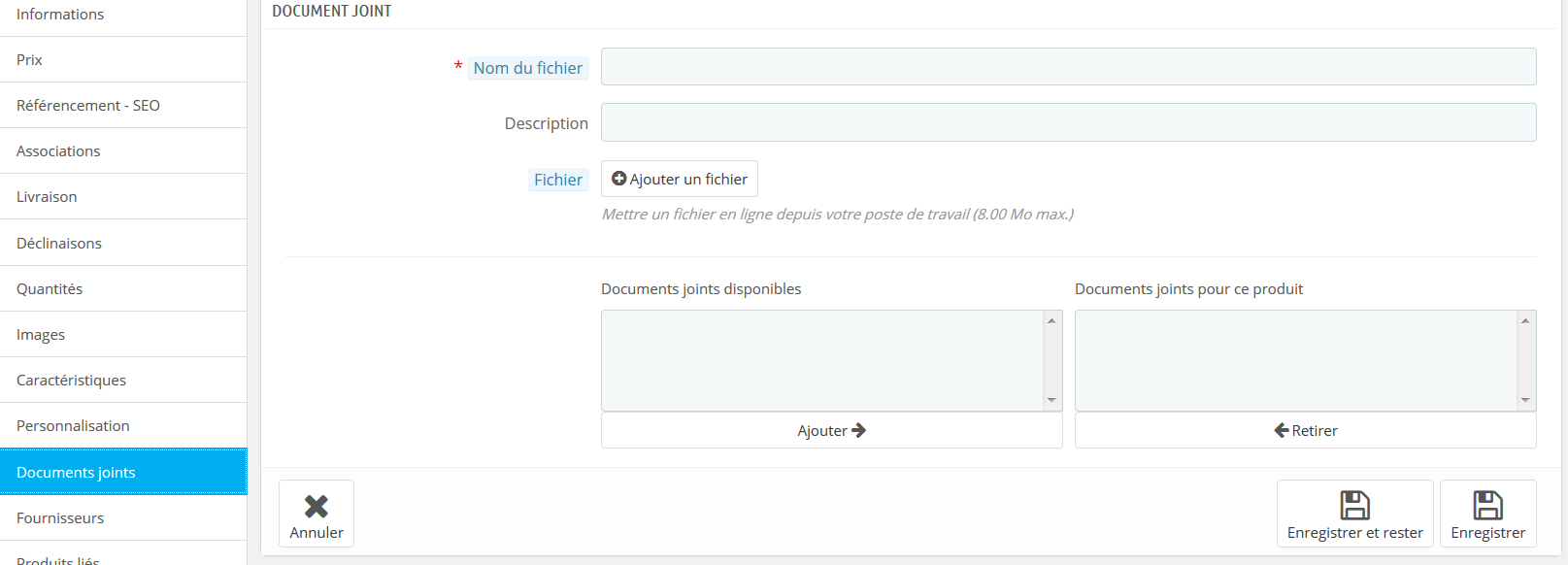Click the DOCUMENT JOINT panel heading
1568x565 pixels.
pyautogui.click(x=332, y=11)
